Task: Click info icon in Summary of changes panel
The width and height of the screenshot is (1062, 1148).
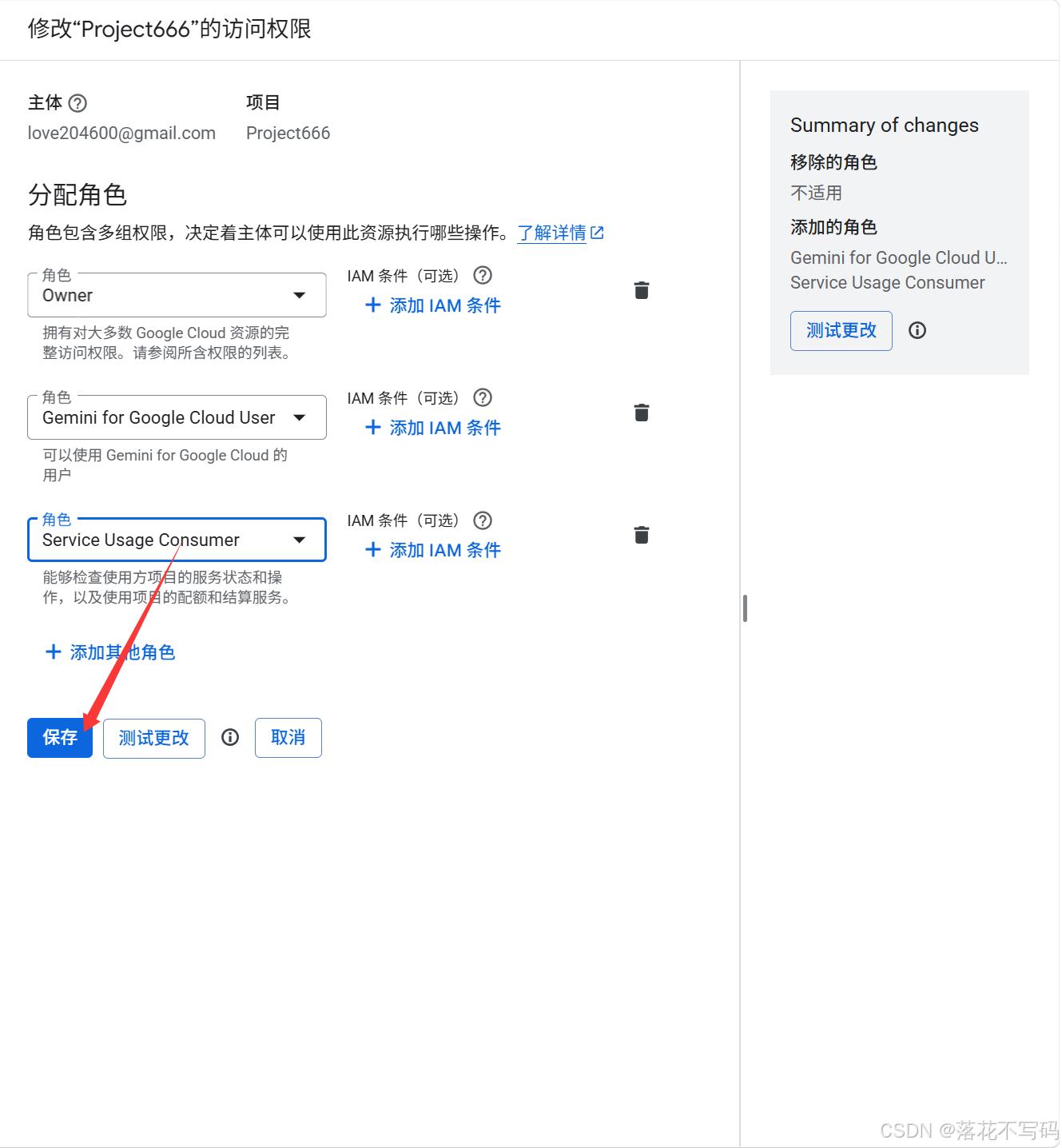Action: [917, 330]
